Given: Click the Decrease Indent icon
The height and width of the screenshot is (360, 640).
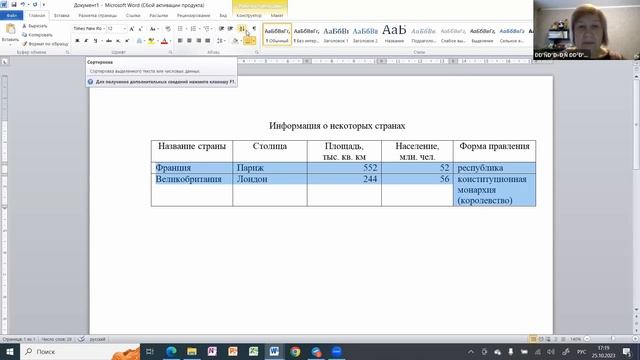Looking at the screenshot, I should coord(221,29).
